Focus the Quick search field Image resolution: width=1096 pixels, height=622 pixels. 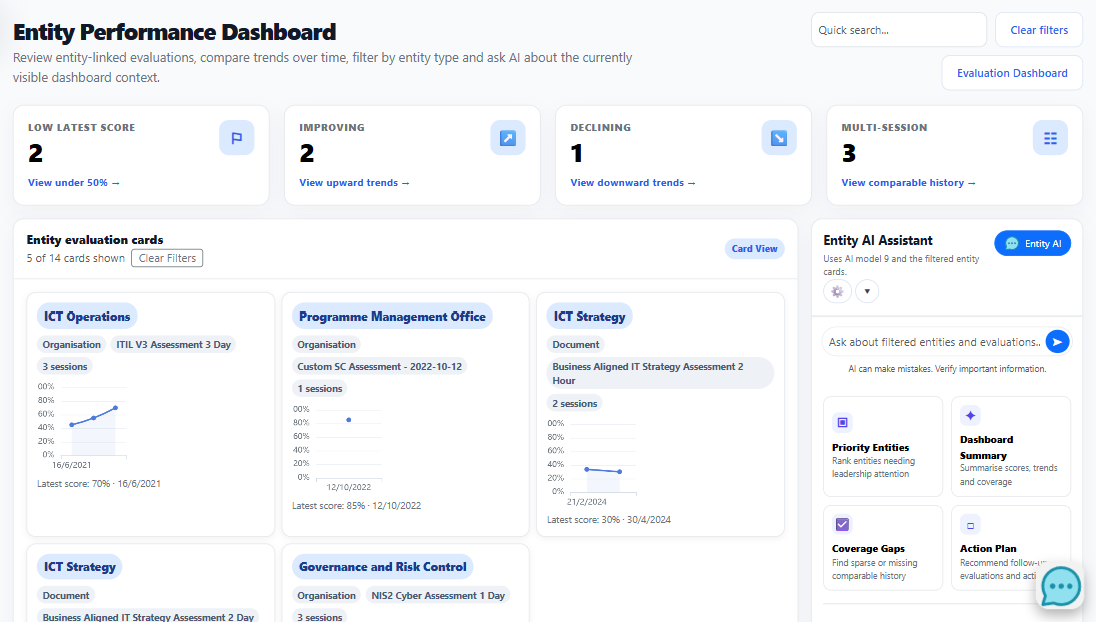point(898,30)
